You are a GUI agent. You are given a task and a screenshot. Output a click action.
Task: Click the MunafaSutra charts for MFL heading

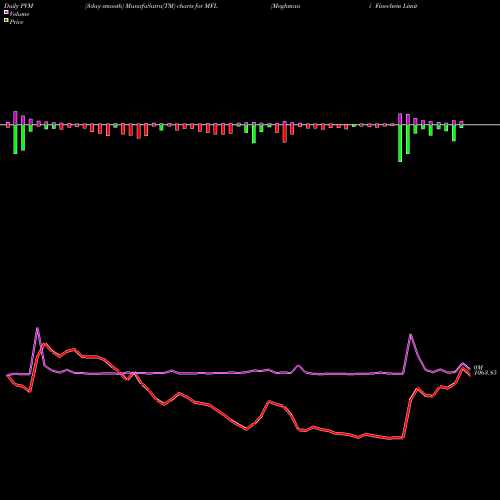(x=151, y=6)
